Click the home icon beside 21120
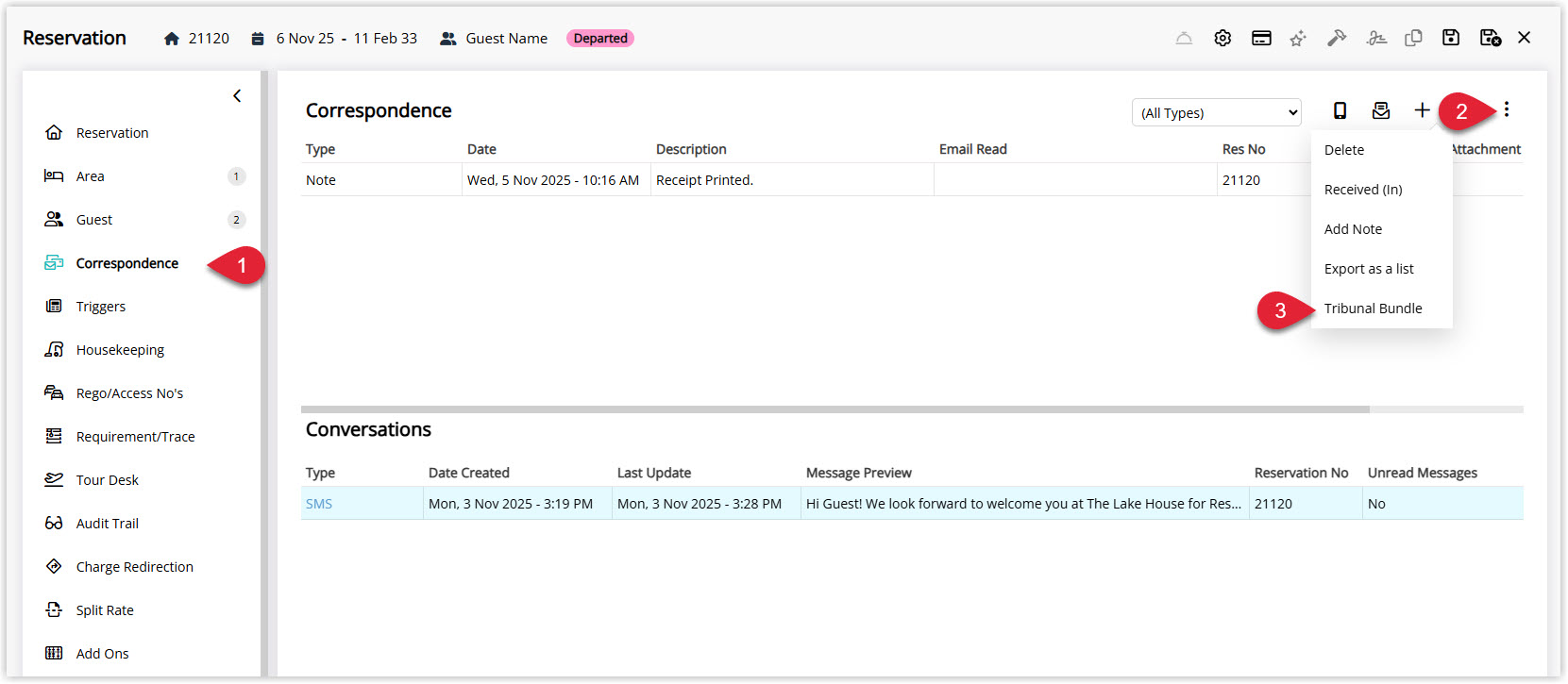The image size is (1568, 684). click(x=172, y=39)
